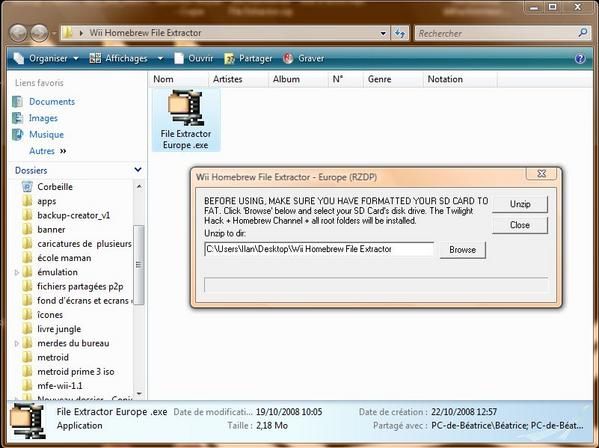Expand the émulation folder triangle
Image resolution: width=599 pixels, height=448 pixels.
pyautogui.click(x=17, y=272)
